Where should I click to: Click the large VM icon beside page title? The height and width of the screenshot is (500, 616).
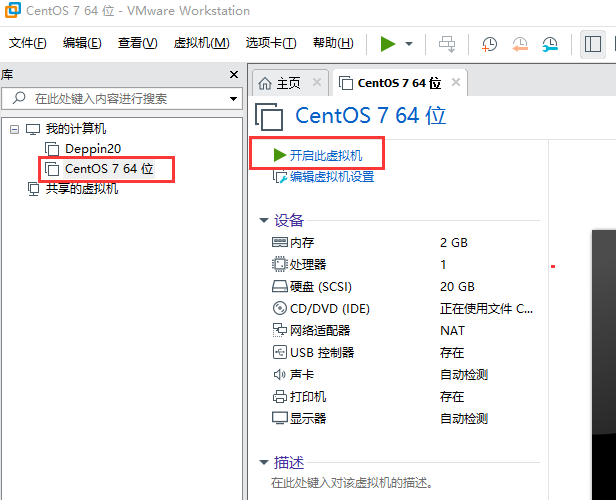(x=269, y=116)
